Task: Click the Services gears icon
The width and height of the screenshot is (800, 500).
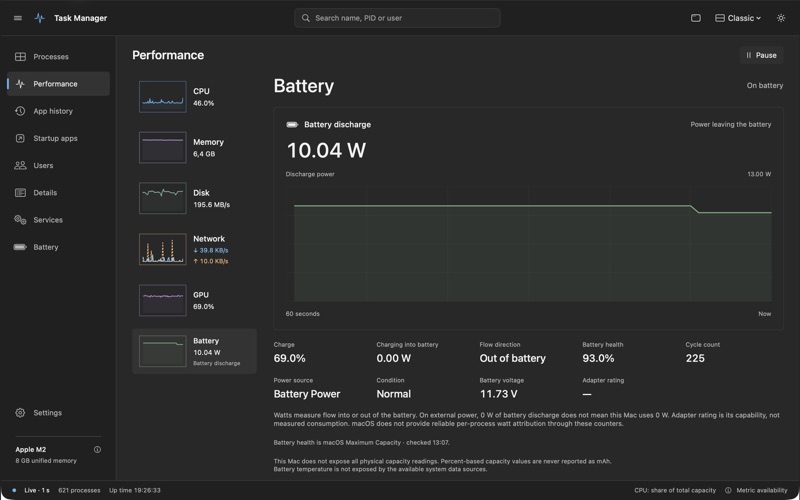Action: tap(20, 220)
